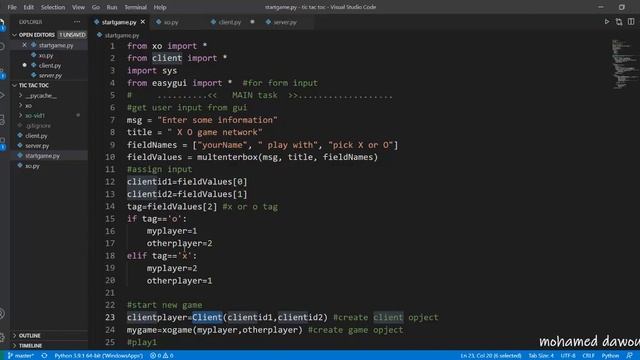This screenshot has height=360, width=640.
Task: Change CRLF end of line sequence
Action: coord(588,356)
